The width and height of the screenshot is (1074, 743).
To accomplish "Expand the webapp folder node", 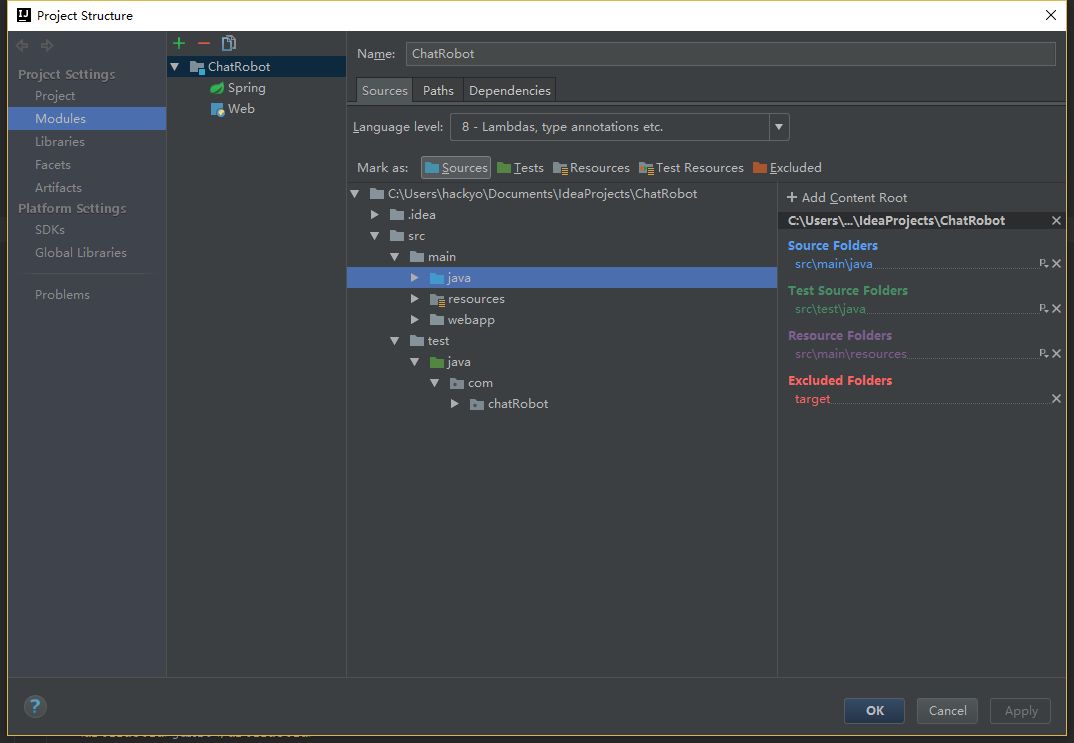I will (x=415, y=320).
